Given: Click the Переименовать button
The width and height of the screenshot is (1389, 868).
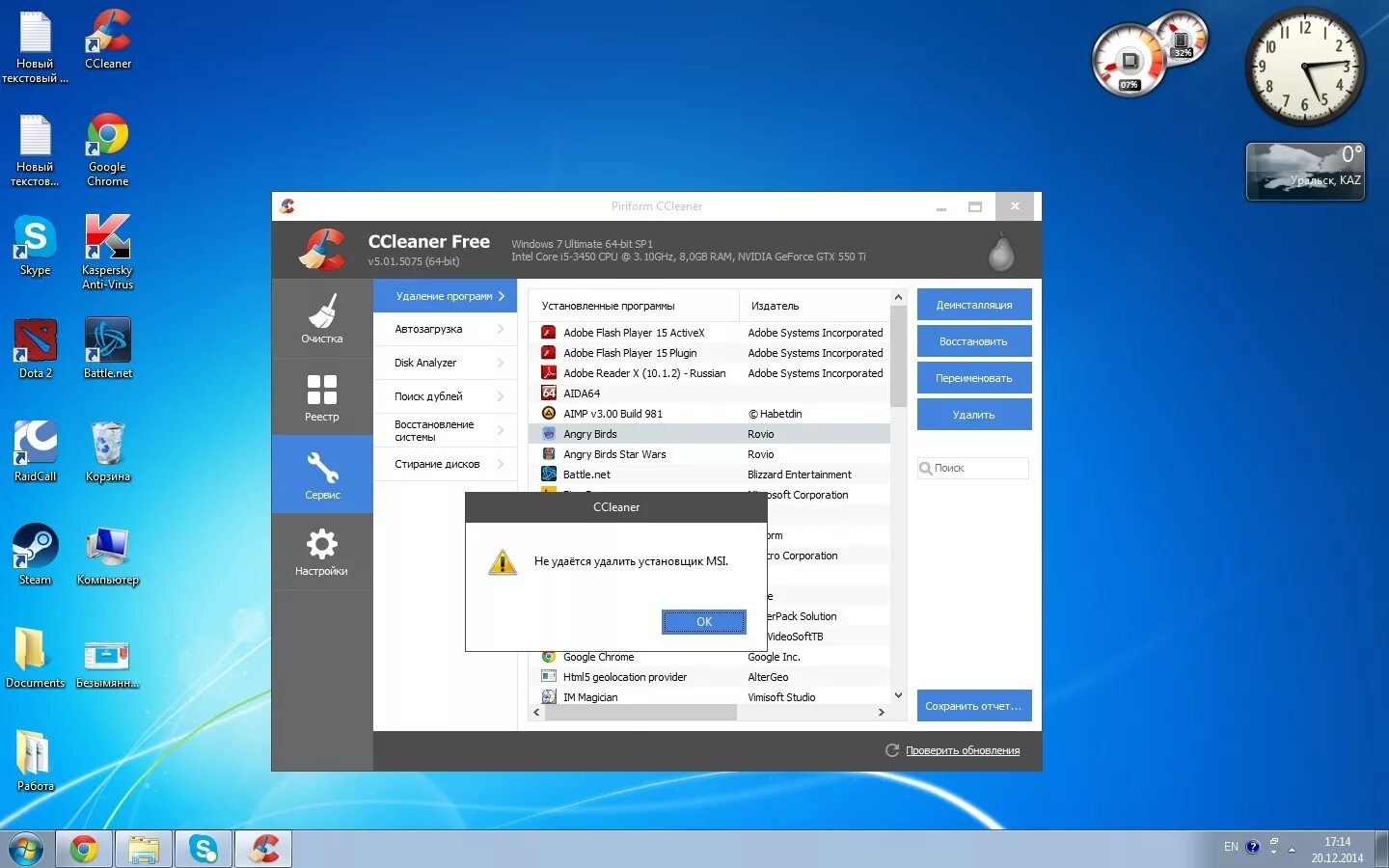Looking at the screenshot, I should click(974, 378).
